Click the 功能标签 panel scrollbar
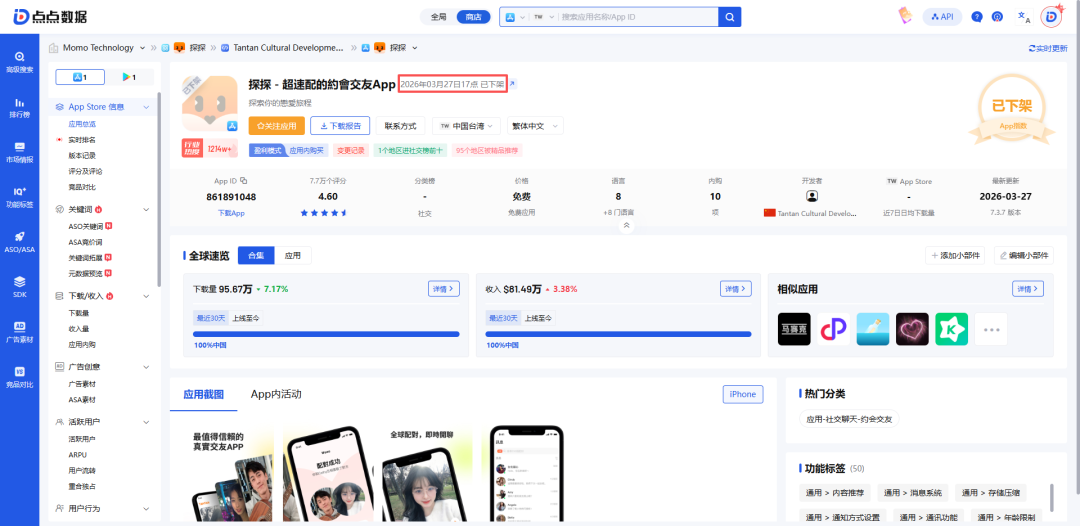This screenshot has height=526, width=1080. pos(1052,496)
